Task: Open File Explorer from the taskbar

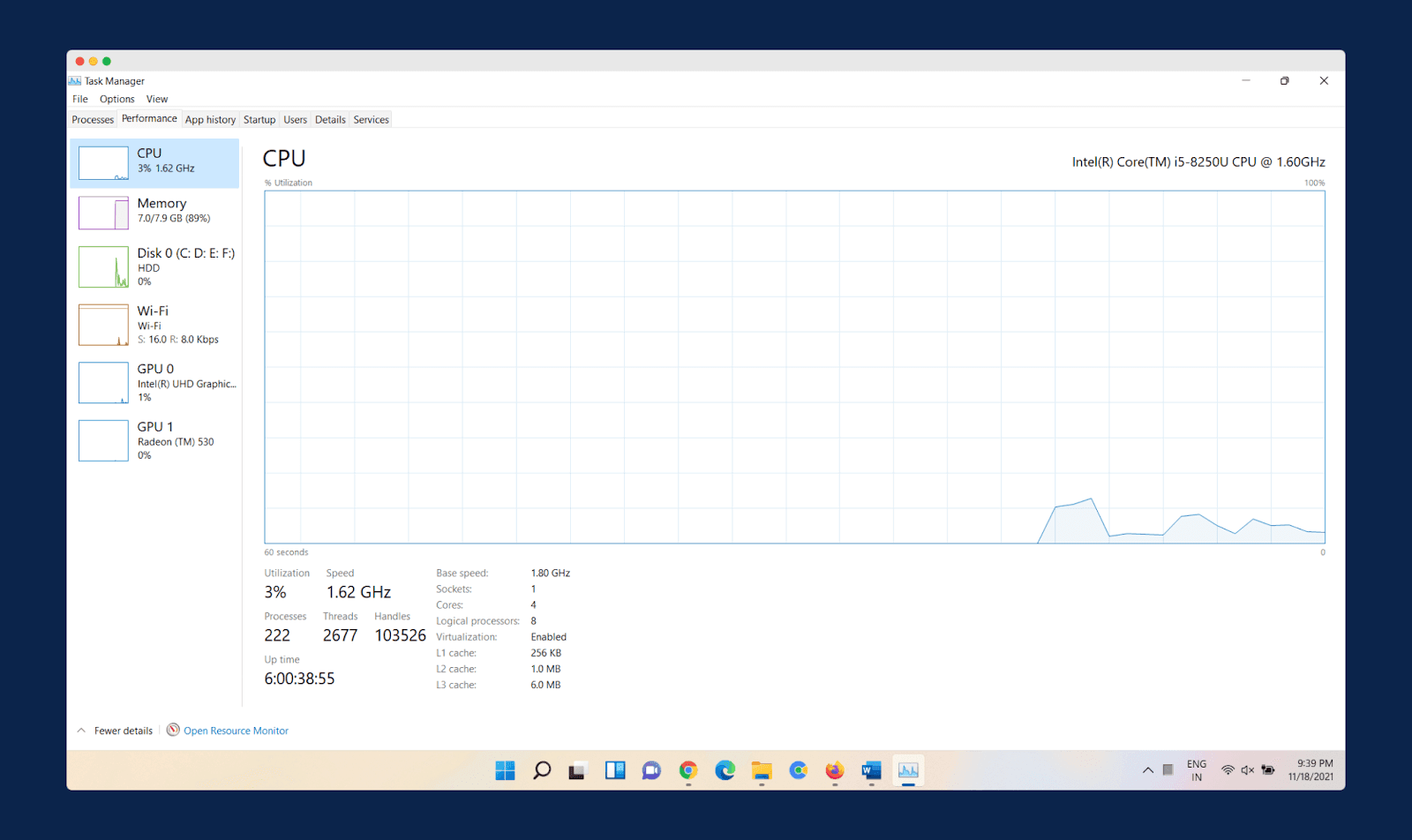Action: (762, 770)
